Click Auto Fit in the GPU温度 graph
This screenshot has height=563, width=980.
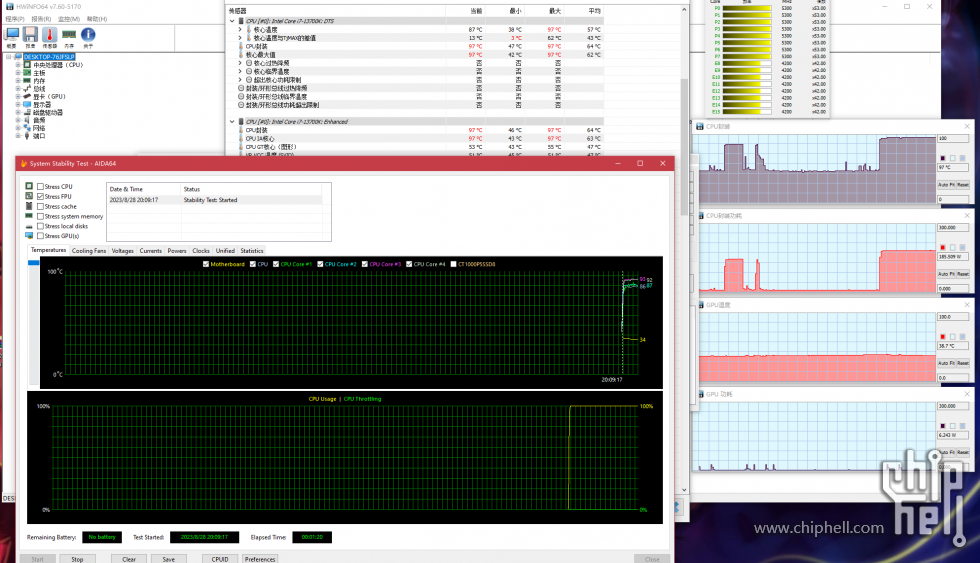click(946, 363)
